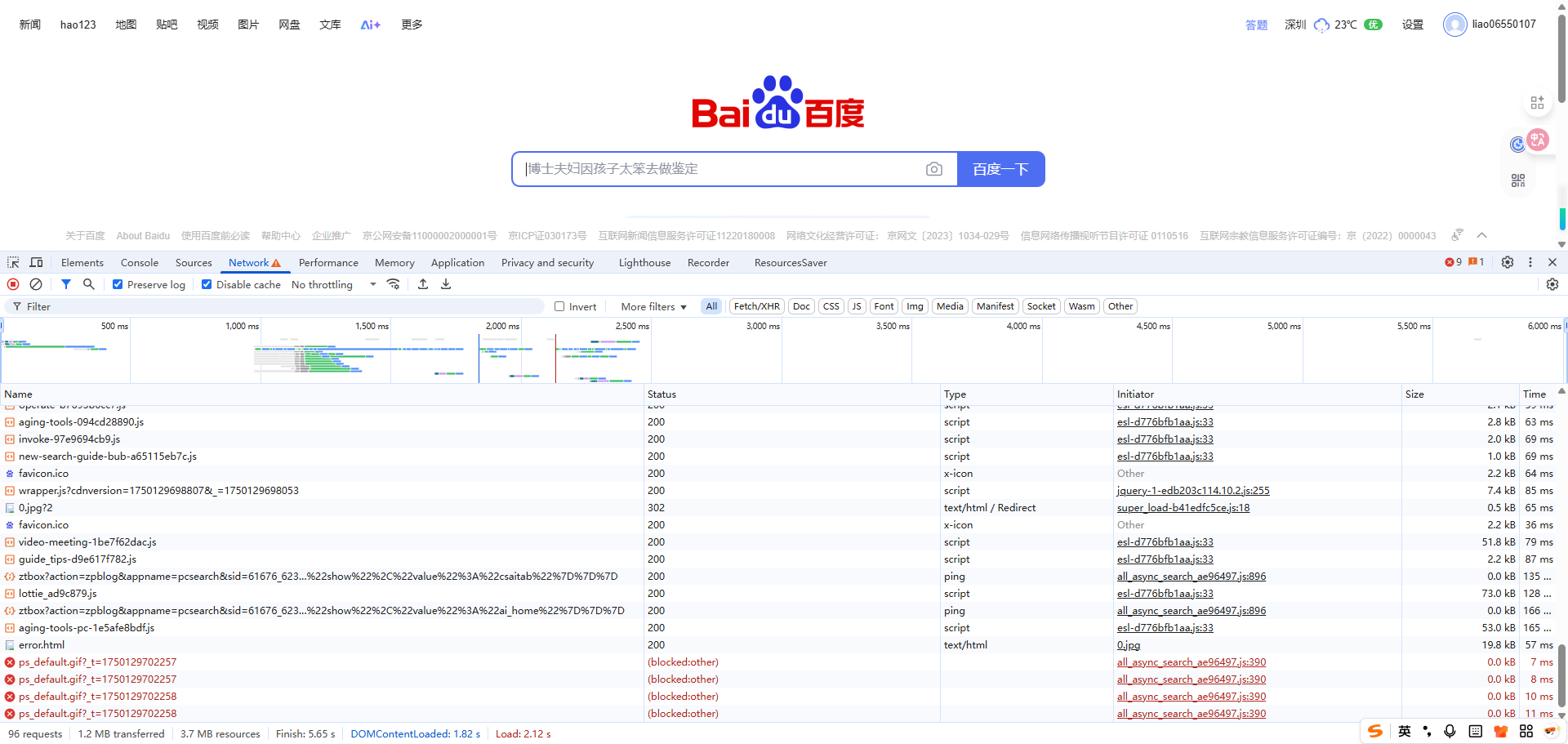The height and width of the screenshot is (744, 1568).
Task: Filter requests by Doc type
Action: click(802, 306)
